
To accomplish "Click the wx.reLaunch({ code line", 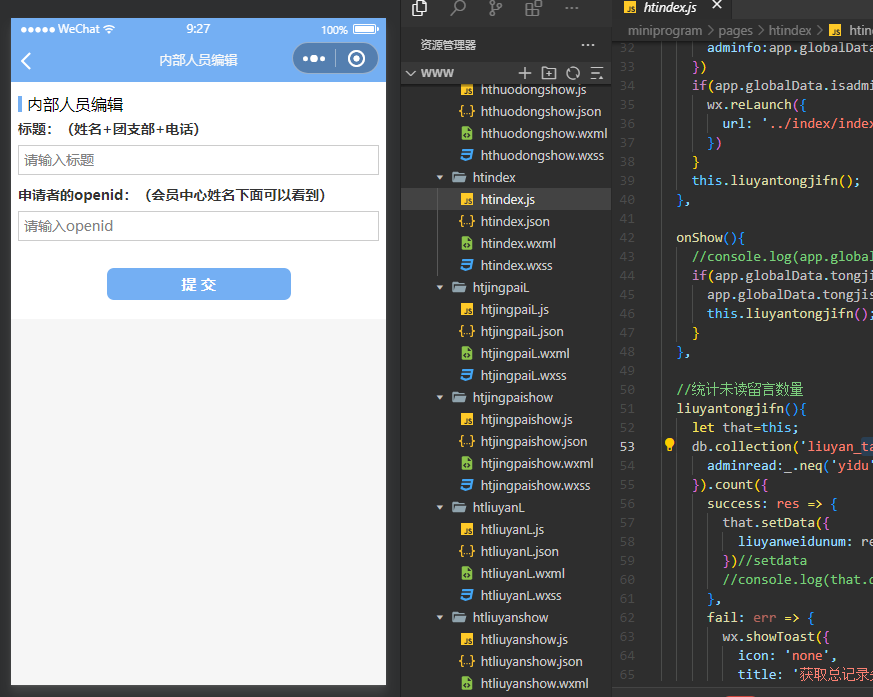I will (757, 105).
